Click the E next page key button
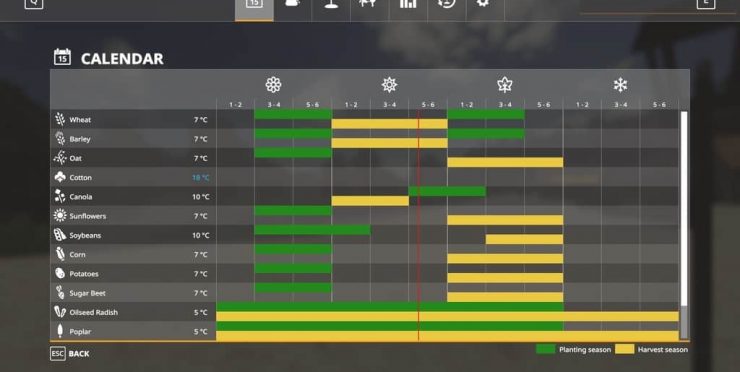Viewport: 740px width, 372px height. (x=706, y=4)
